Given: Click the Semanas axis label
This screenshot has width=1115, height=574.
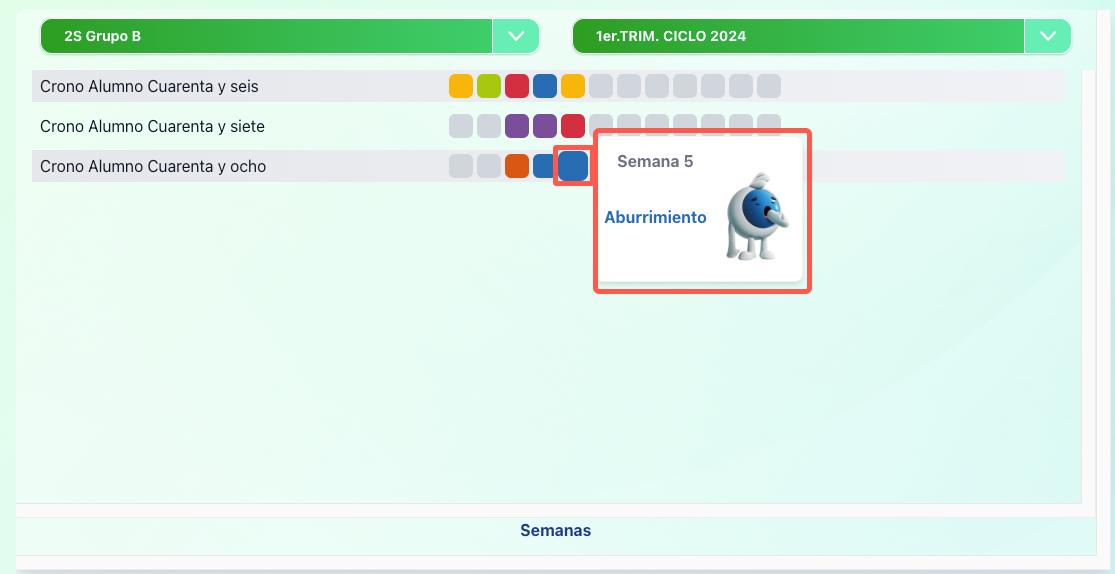Looking at the screenshot, I should [x=555, y=531].
